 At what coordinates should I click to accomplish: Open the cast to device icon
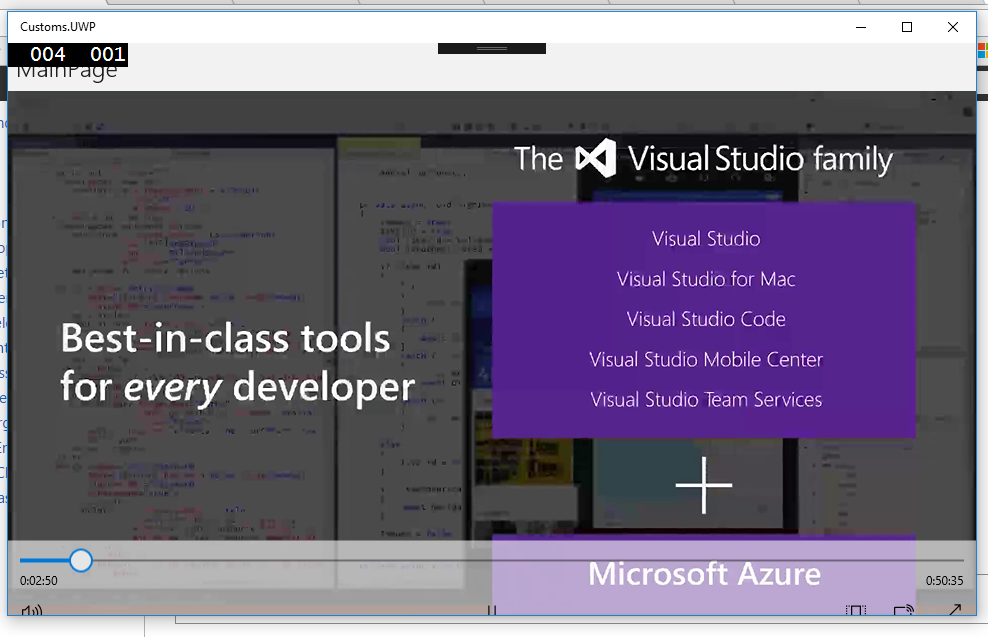(x=904, y=610)
